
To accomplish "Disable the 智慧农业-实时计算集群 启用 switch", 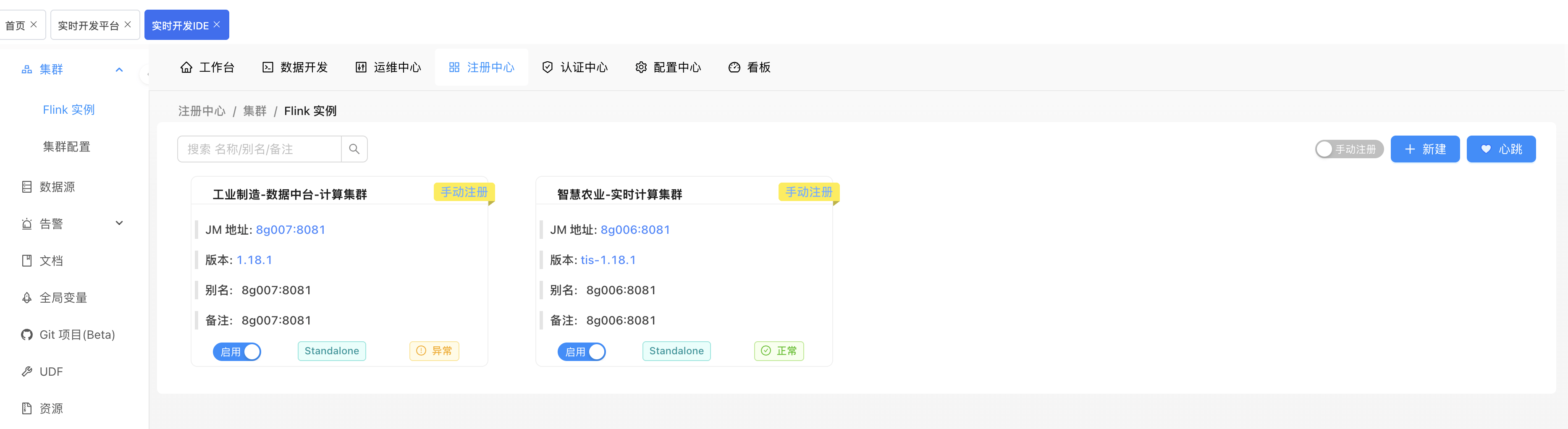I will (581, 352).
